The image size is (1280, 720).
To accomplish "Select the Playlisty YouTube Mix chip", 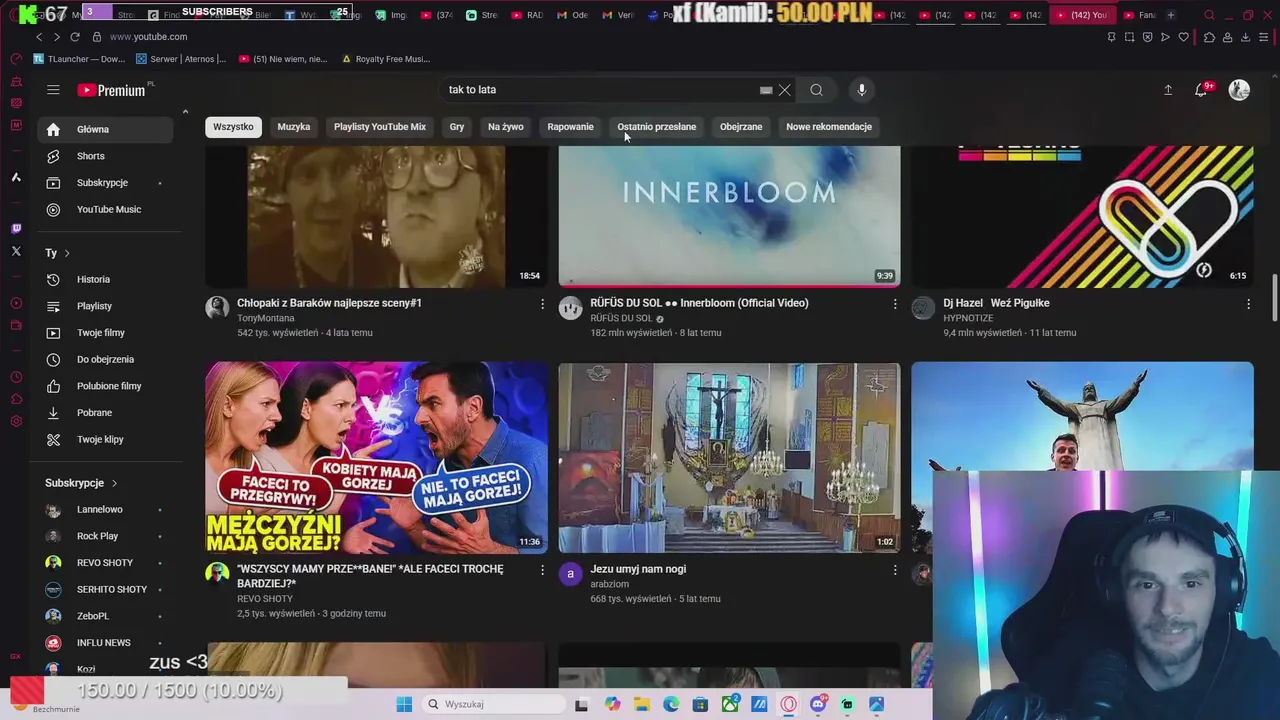I will pyautogui.click(x=380, y=127).
